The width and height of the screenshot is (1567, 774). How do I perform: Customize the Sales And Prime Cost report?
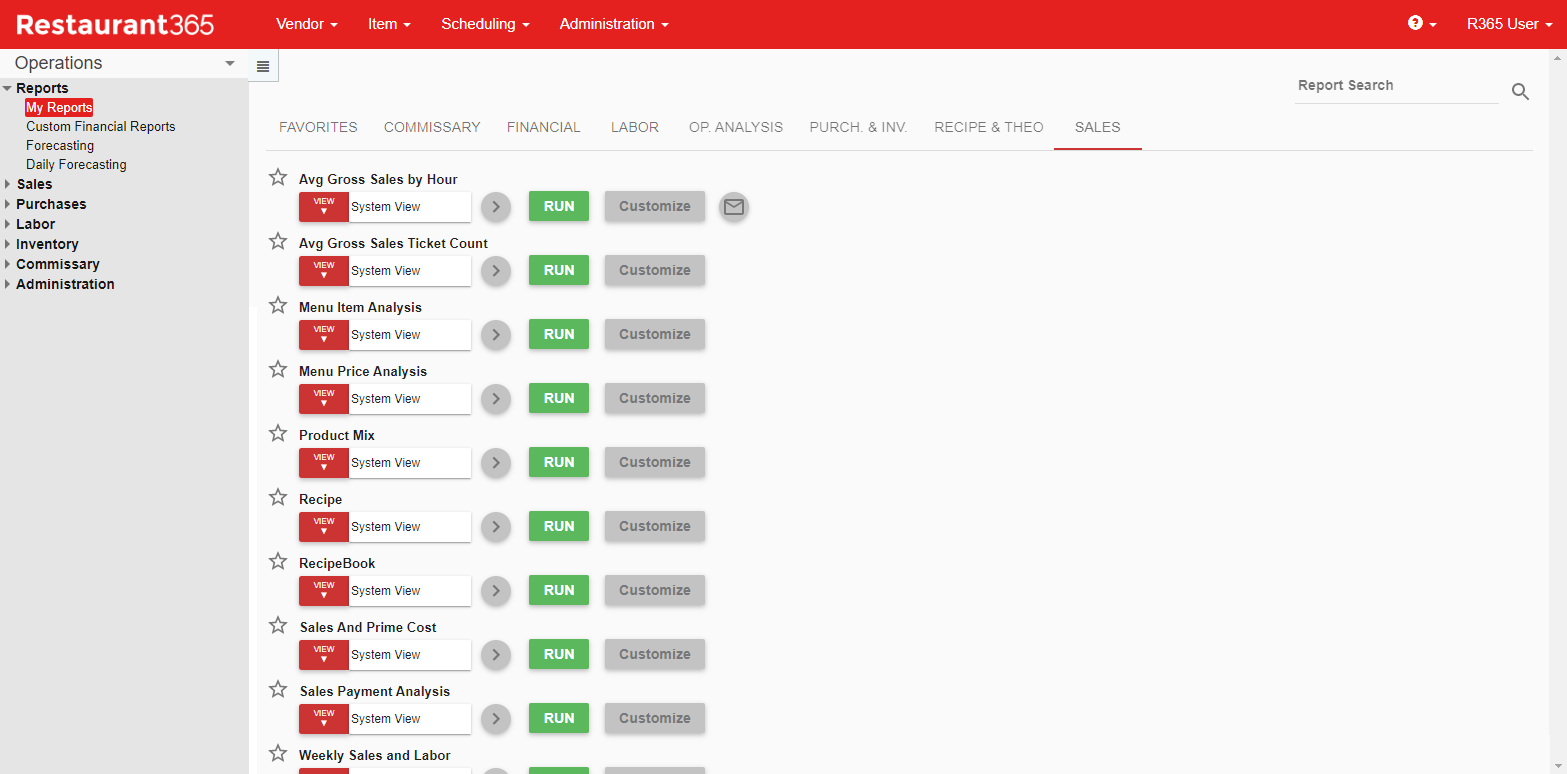tap(655, 655)
